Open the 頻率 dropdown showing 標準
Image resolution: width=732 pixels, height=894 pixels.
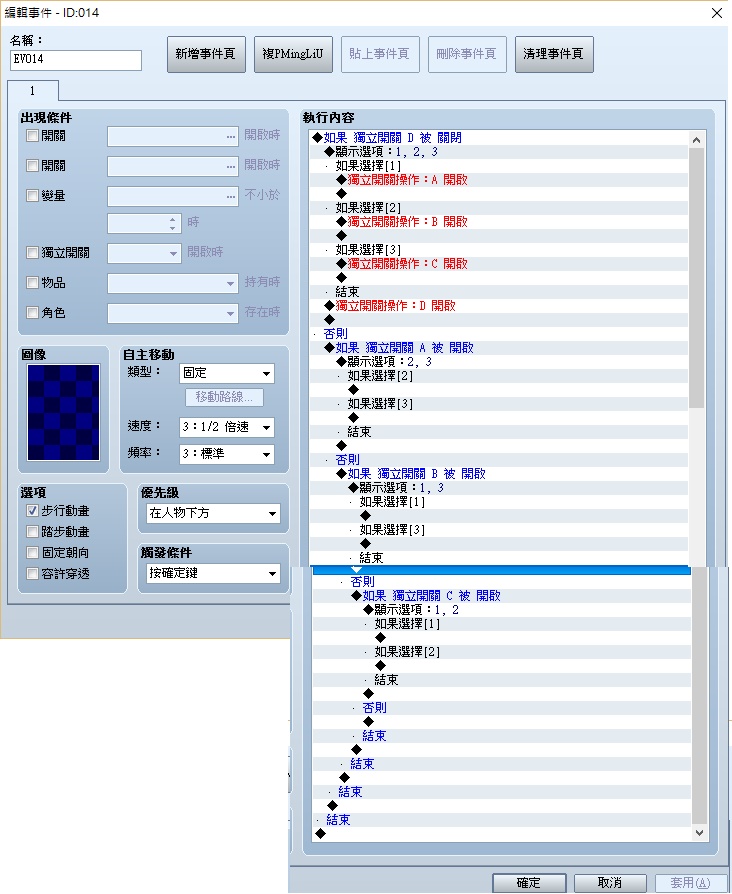coord(226,454)
